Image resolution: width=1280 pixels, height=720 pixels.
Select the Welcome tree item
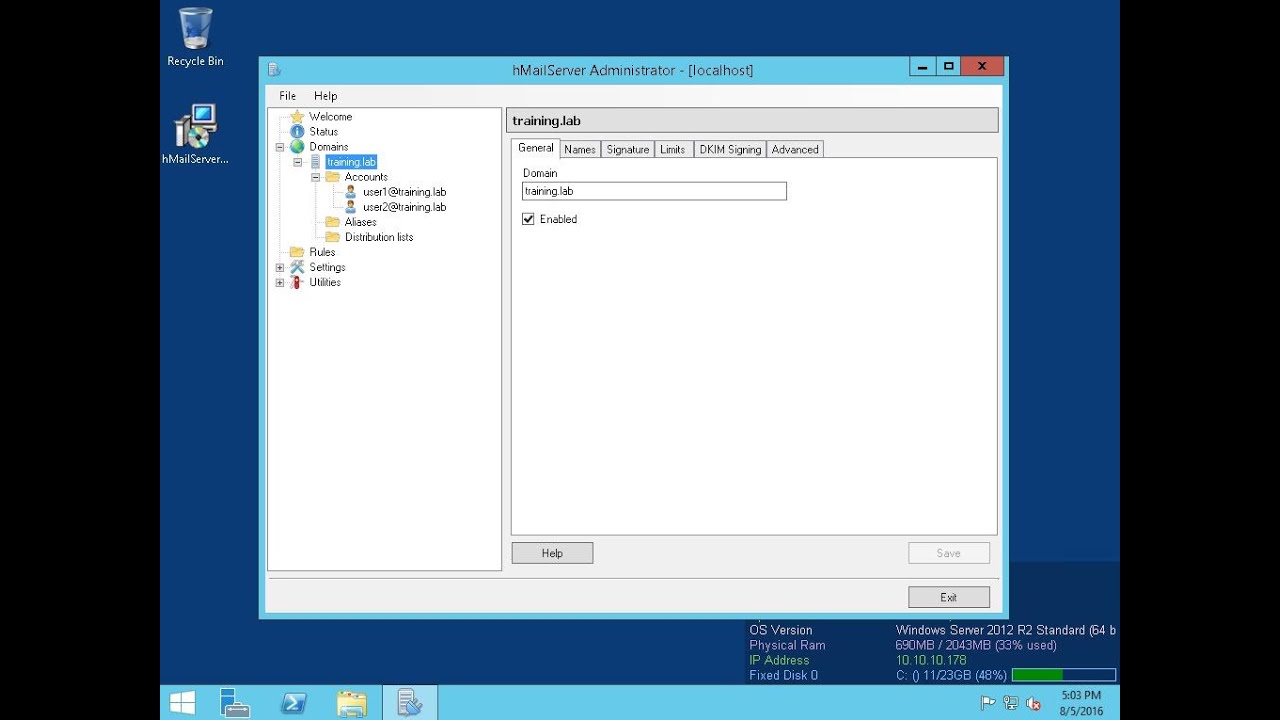pos(330,117)
